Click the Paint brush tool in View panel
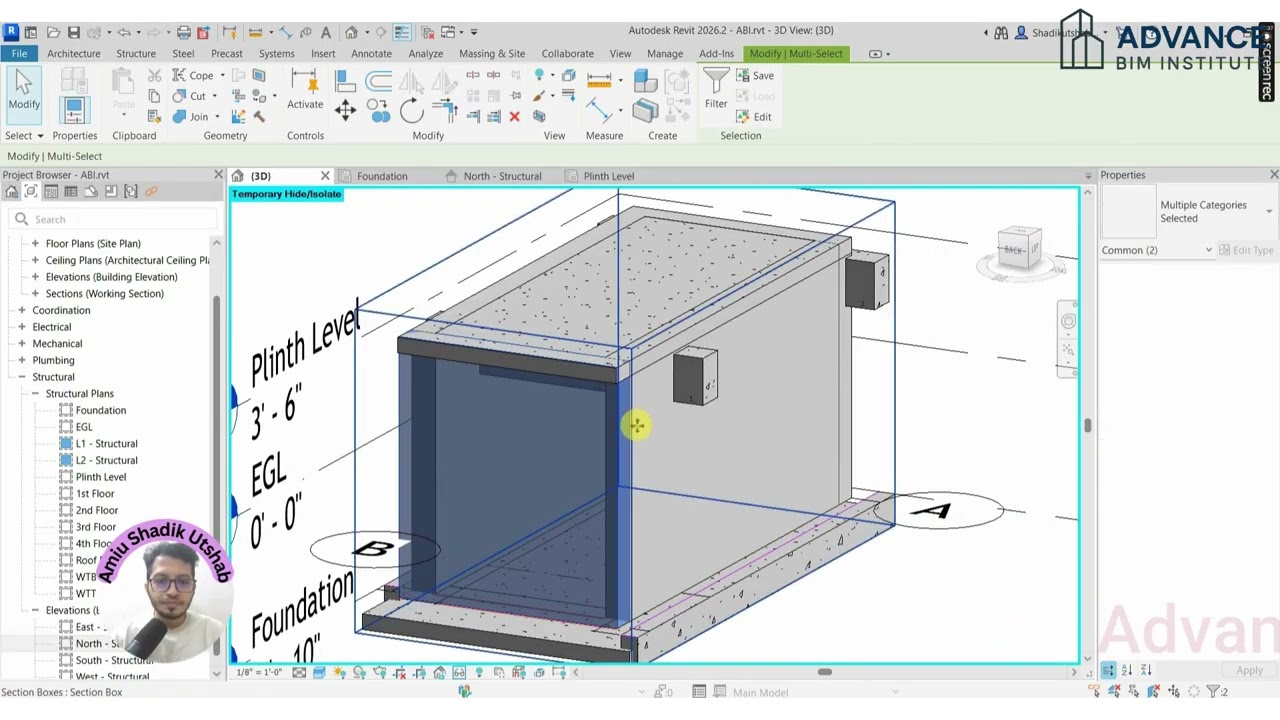1280x720 pixels. 539,96
